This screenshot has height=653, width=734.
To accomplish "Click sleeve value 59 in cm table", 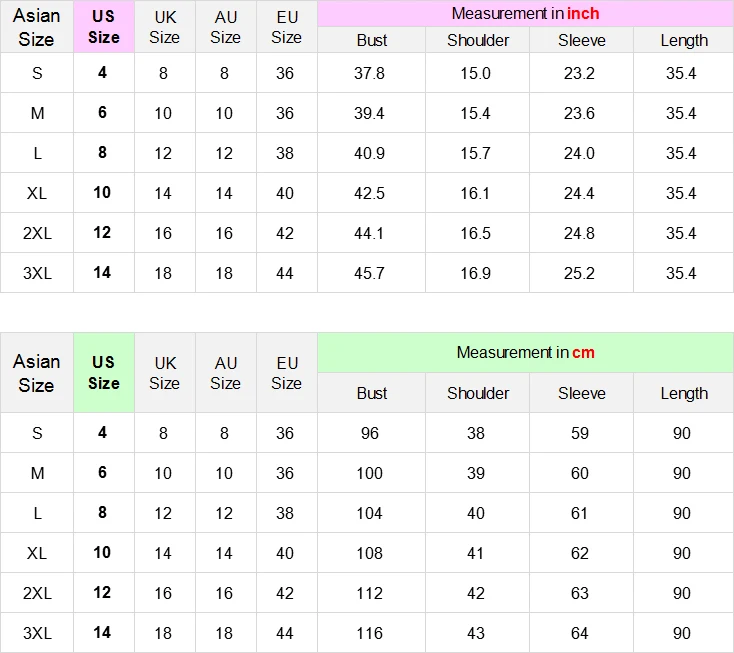I will (580, 433).
